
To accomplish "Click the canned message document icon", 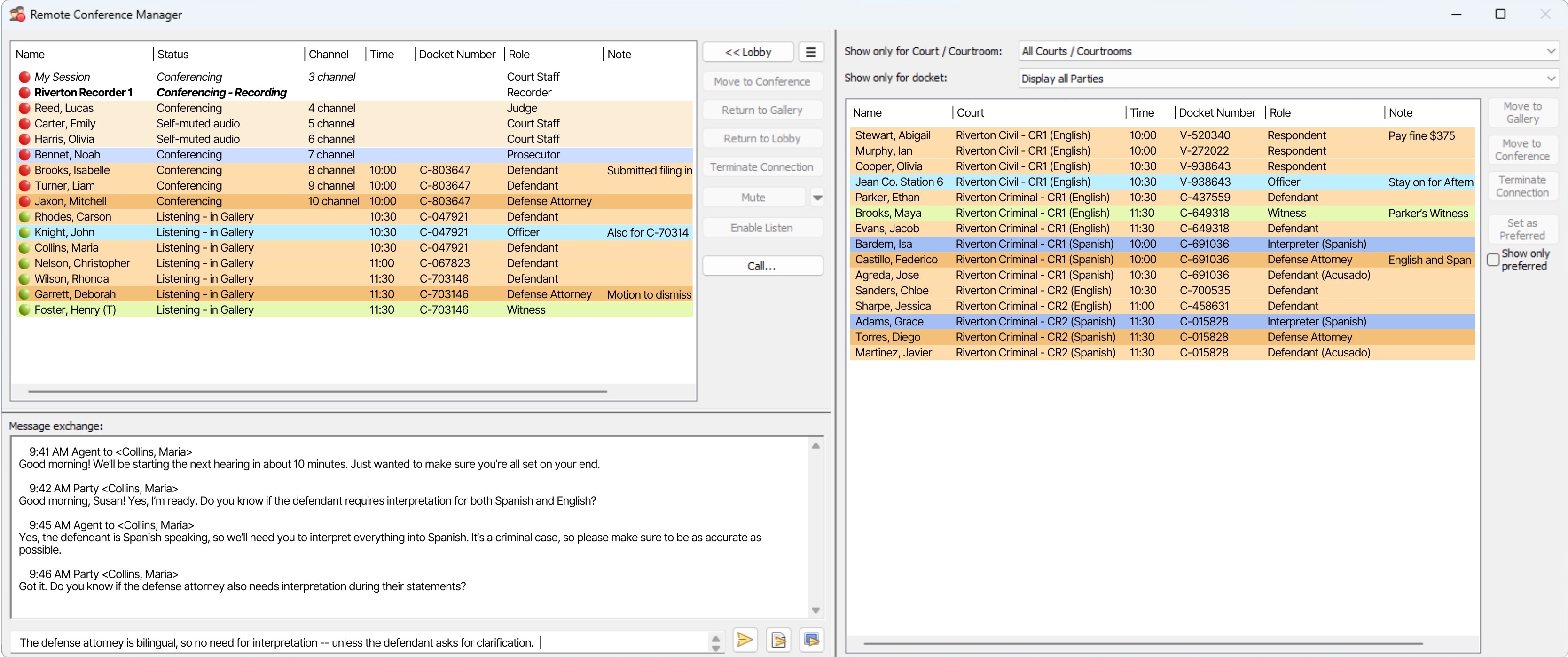I will point(778,639).
